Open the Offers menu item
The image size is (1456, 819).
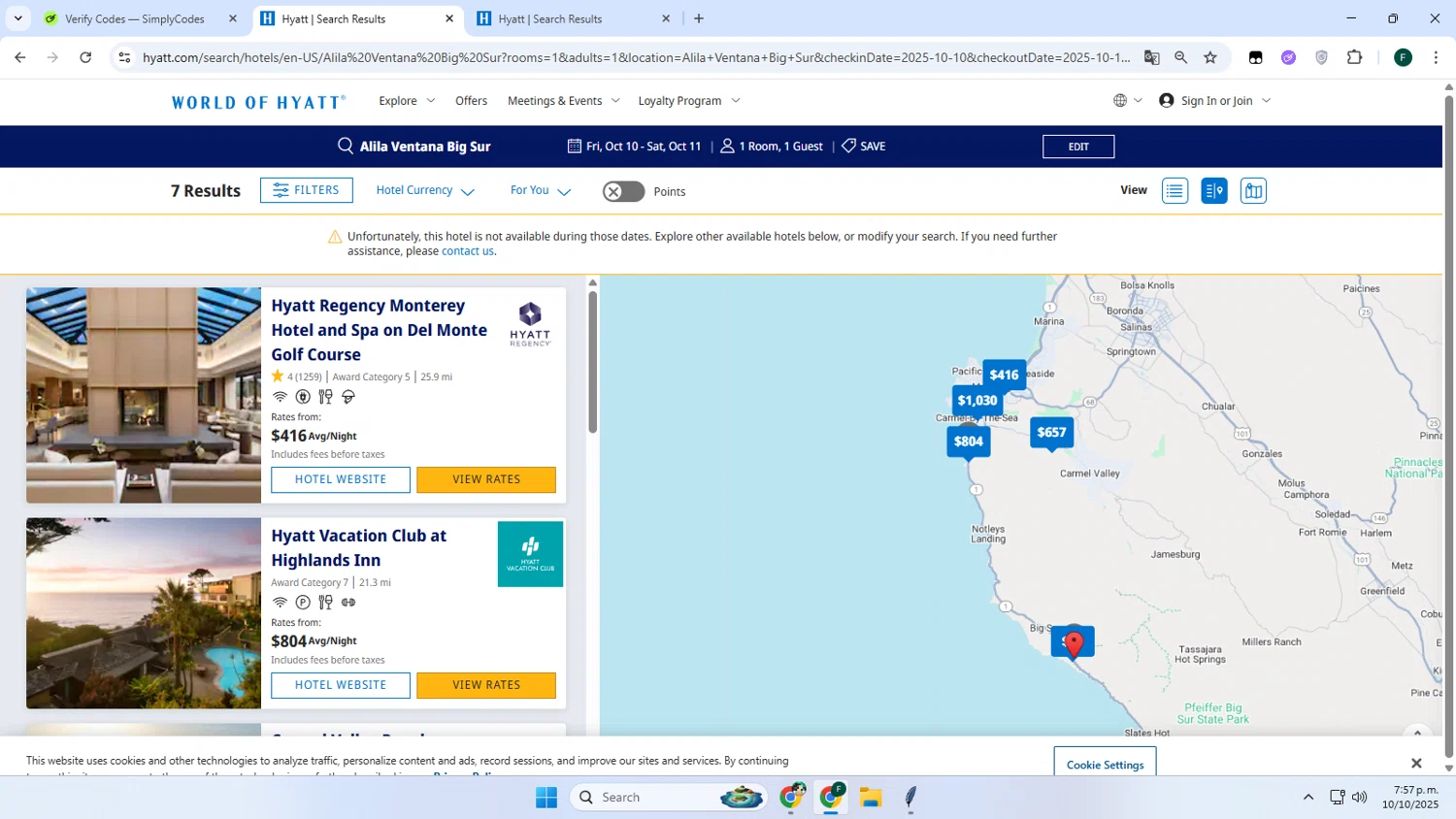click(472, 101)
